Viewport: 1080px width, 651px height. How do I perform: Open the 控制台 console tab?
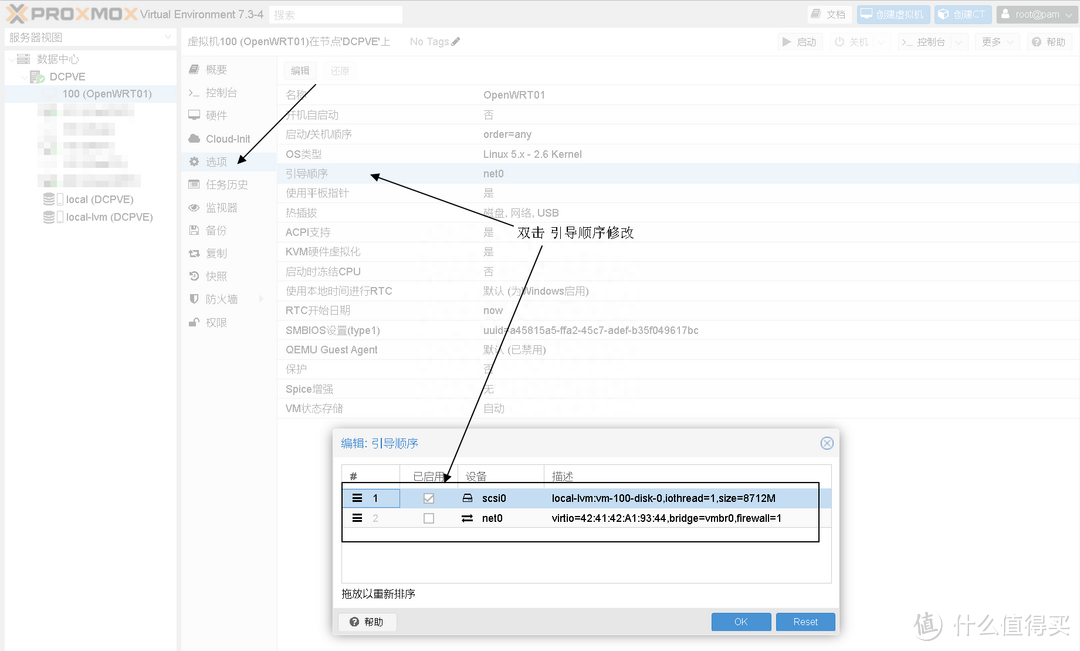pyautogui.click(x=221, y=92)
